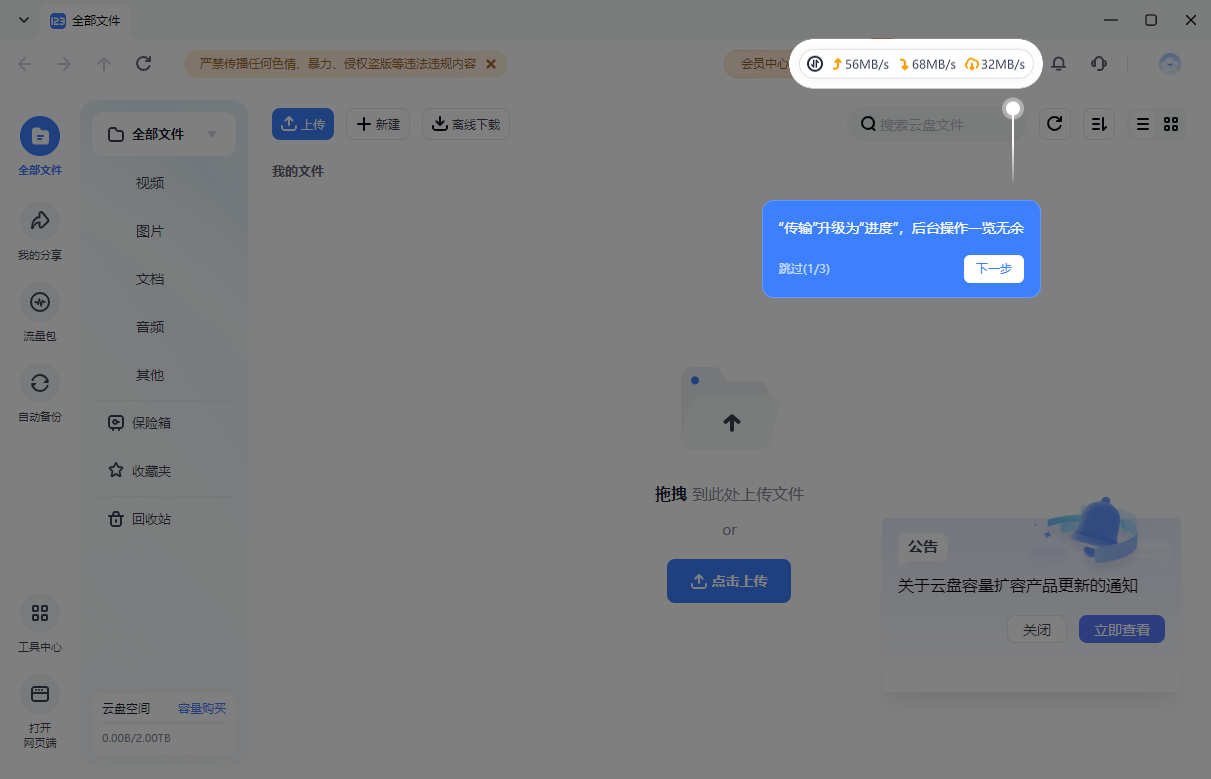This screenshot has height=779, width=1211.
Task: Select 文档 category
Action: point(150,279)
